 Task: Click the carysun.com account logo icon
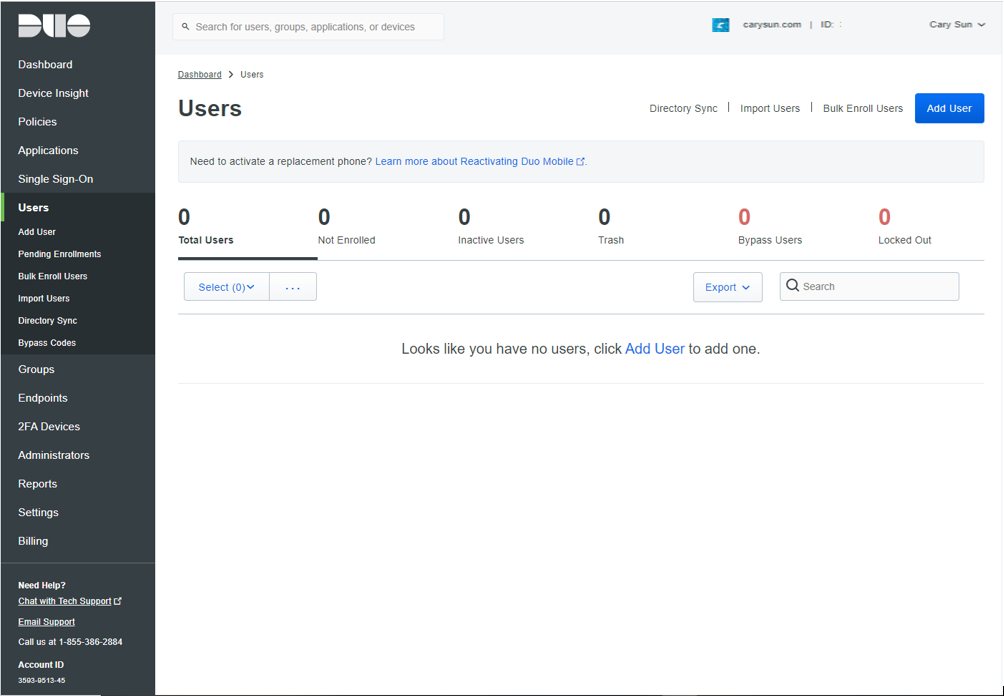720,25
